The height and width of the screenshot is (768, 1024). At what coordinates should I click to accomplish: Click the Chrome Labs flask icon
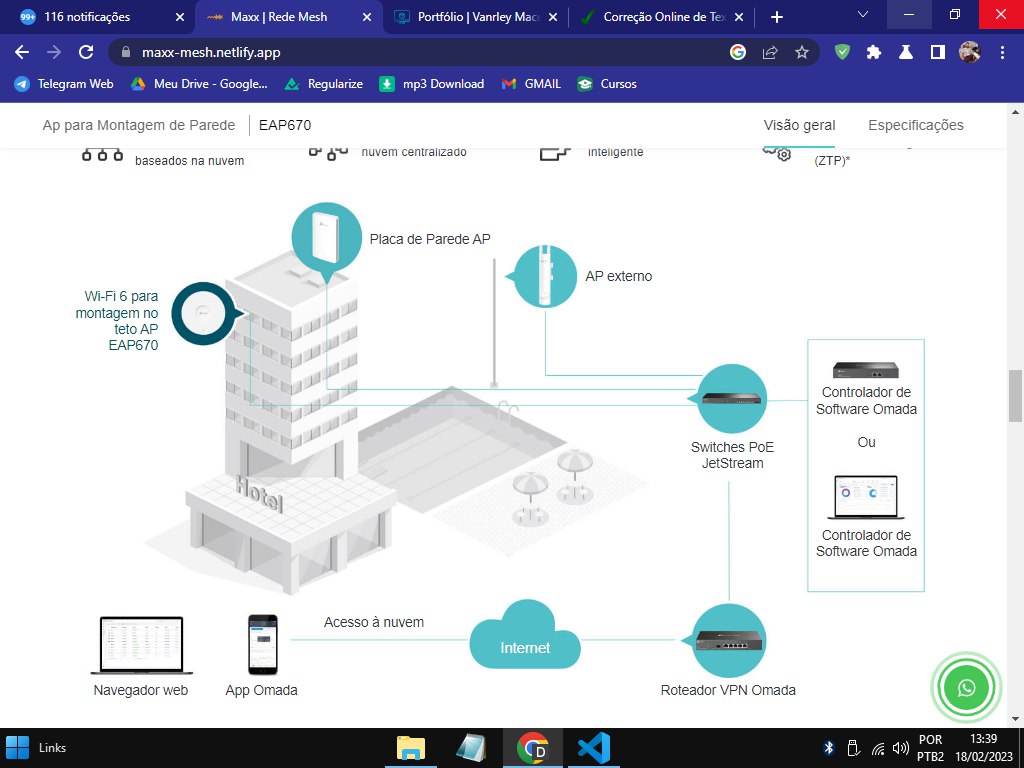coord(906,52)
